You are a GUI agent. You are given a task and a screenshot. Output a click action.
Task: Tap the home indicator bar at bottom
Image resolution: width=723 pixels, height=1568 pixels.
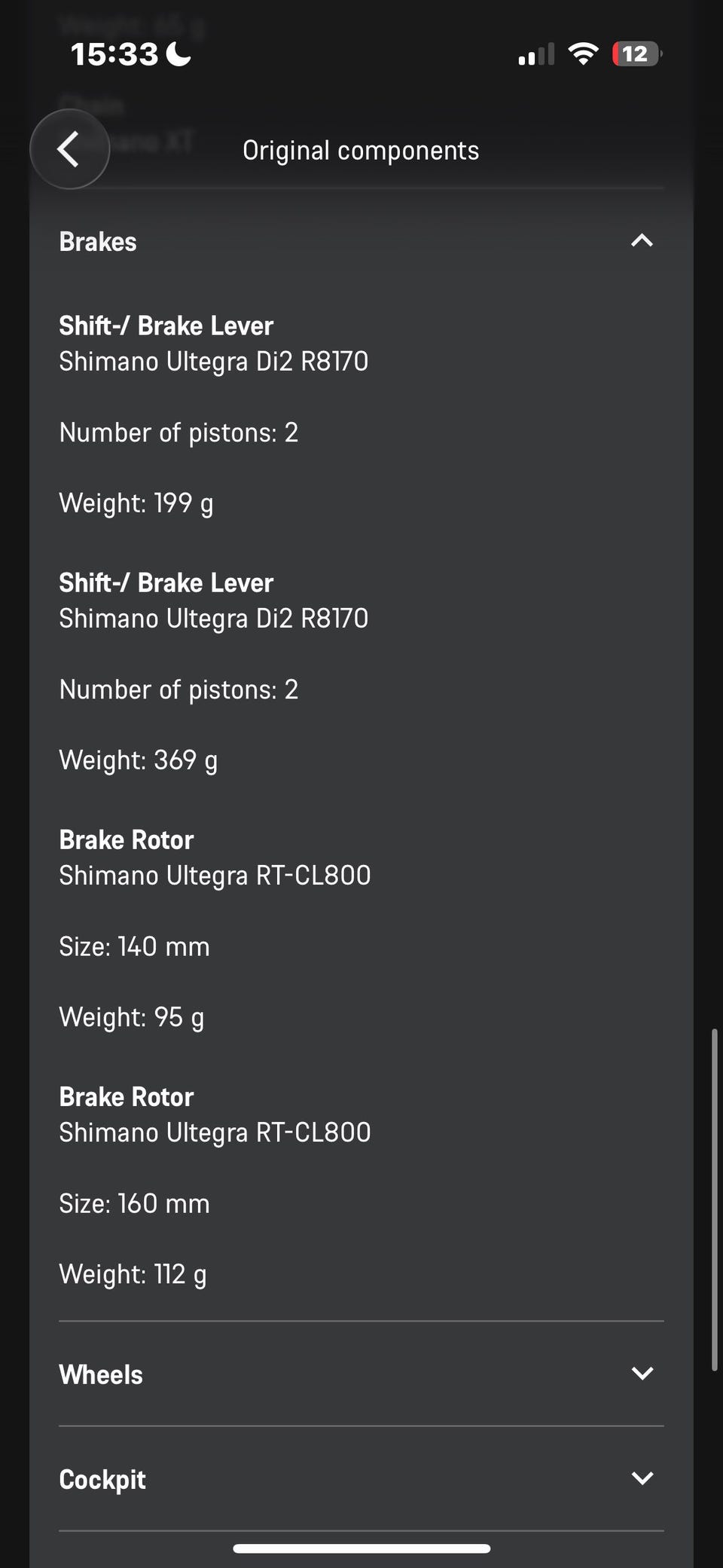361,1548
